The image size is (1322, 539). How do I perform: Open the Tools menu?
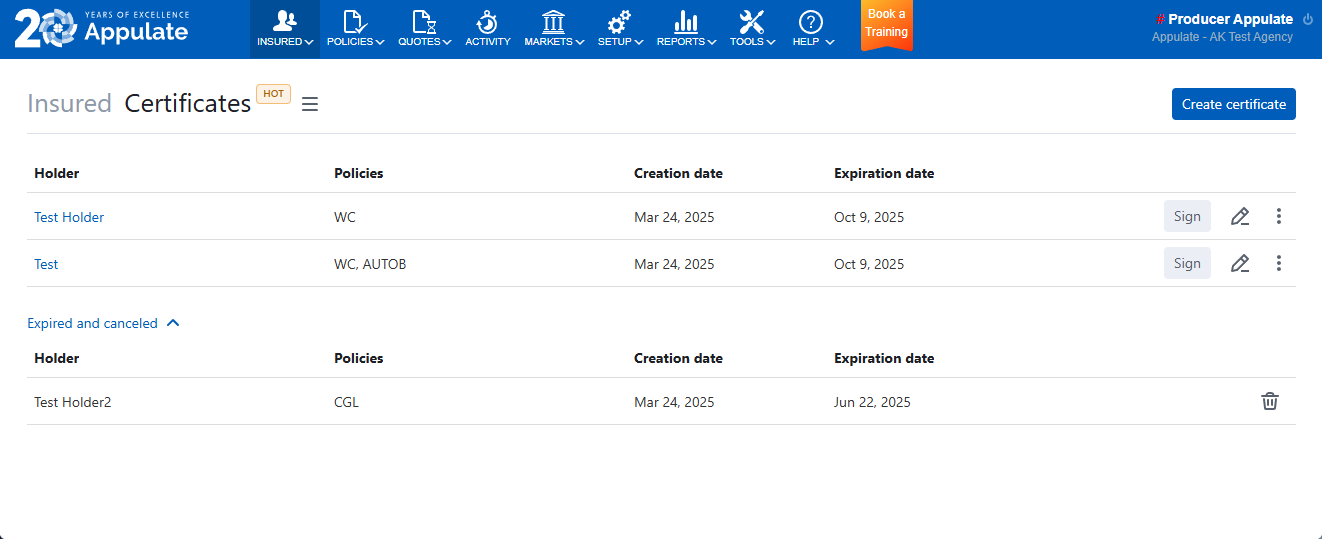click(752, 28)
